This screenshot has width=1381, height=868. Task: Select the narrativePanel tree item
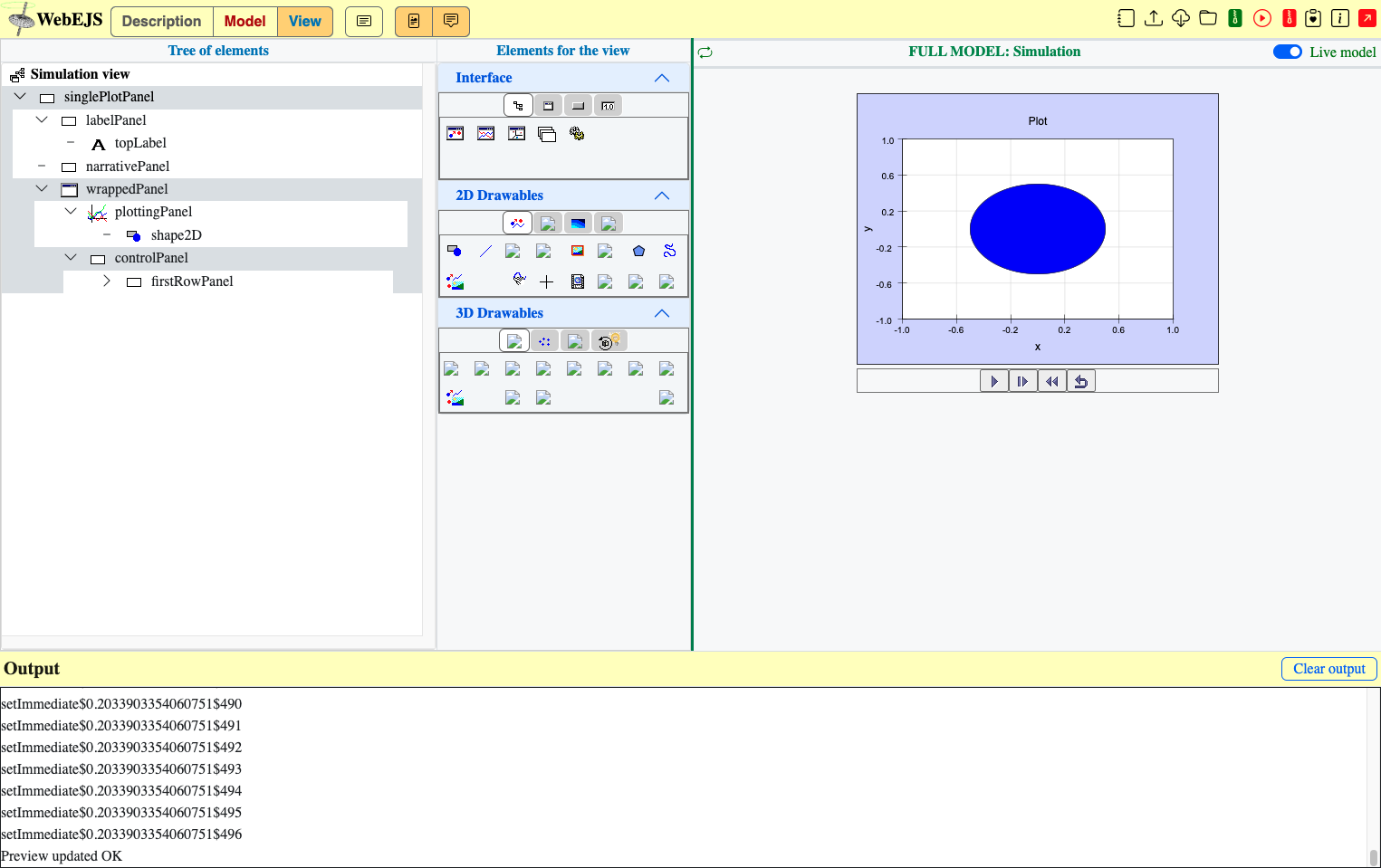coord(128,166)
